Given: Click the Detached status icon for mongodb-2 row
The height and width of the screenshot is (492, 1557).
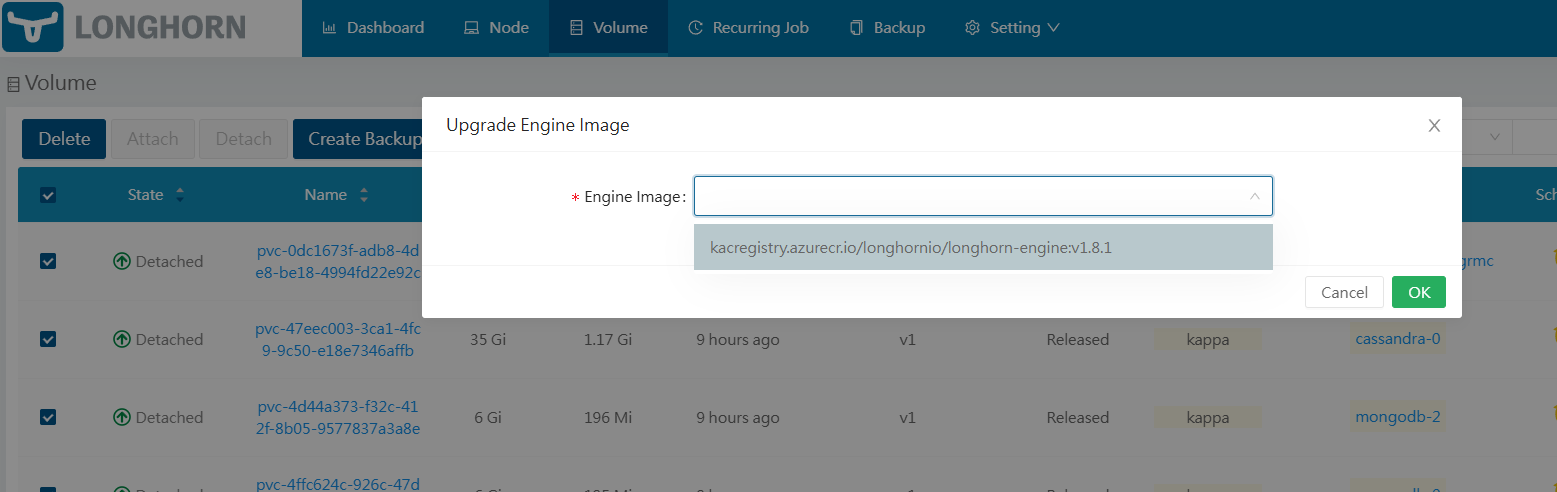Looking at the screenshot, I should (122, 418).
